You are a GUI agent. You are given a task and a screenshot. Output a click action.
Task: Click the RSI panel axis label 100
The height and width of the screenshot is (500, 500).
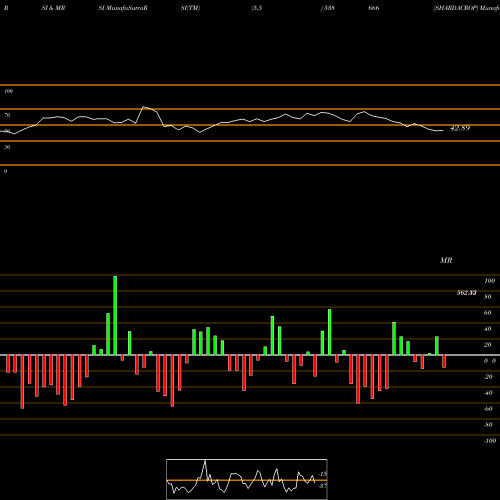8,91
